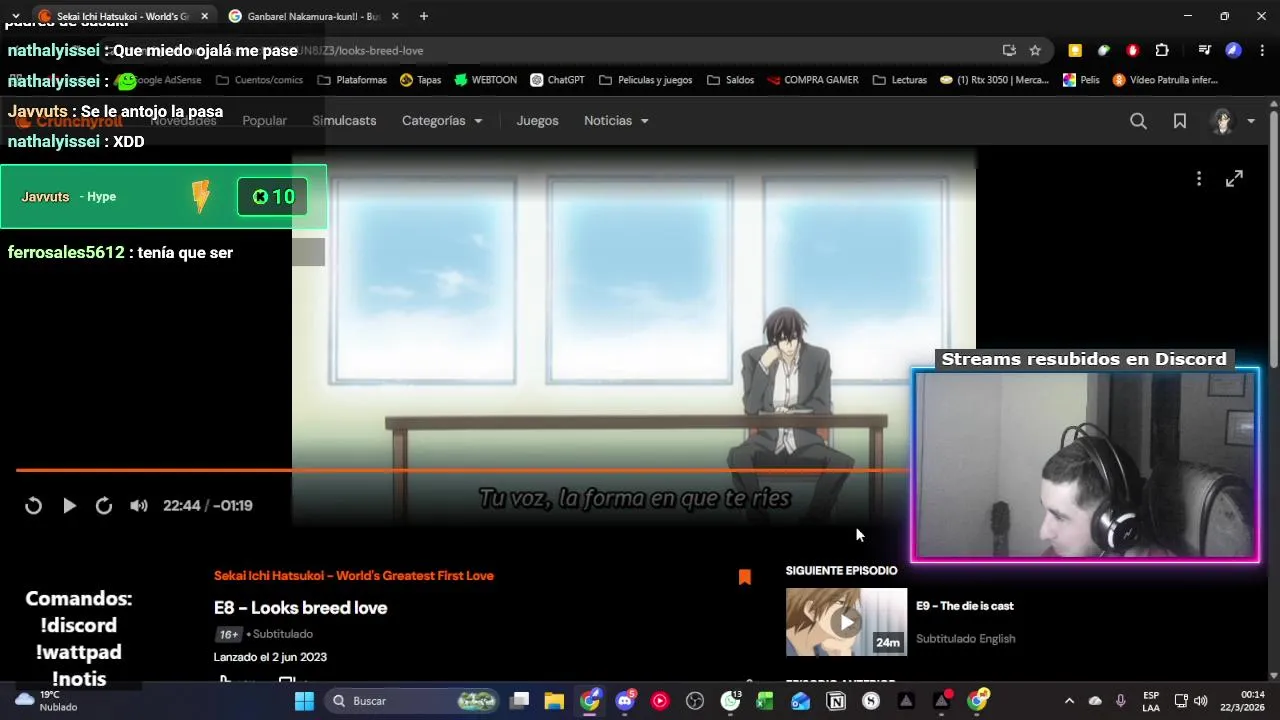Open the WEBTOON bookmark
The width and height of the screenshot is (1280, 720).
pos(485,80)
